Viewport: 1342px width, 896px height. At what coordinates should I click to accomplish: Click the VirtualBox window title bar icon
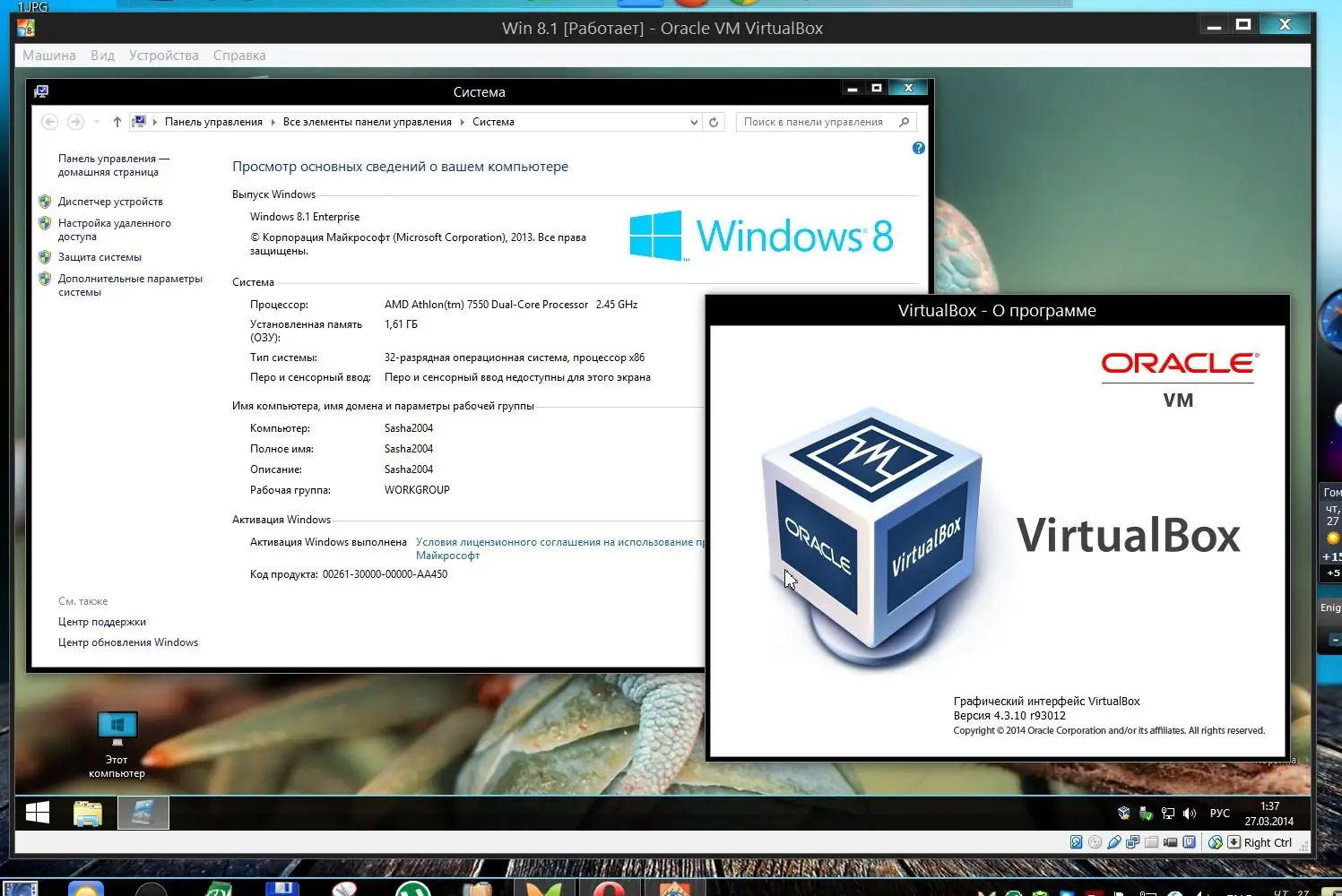[x=26, y=28]
